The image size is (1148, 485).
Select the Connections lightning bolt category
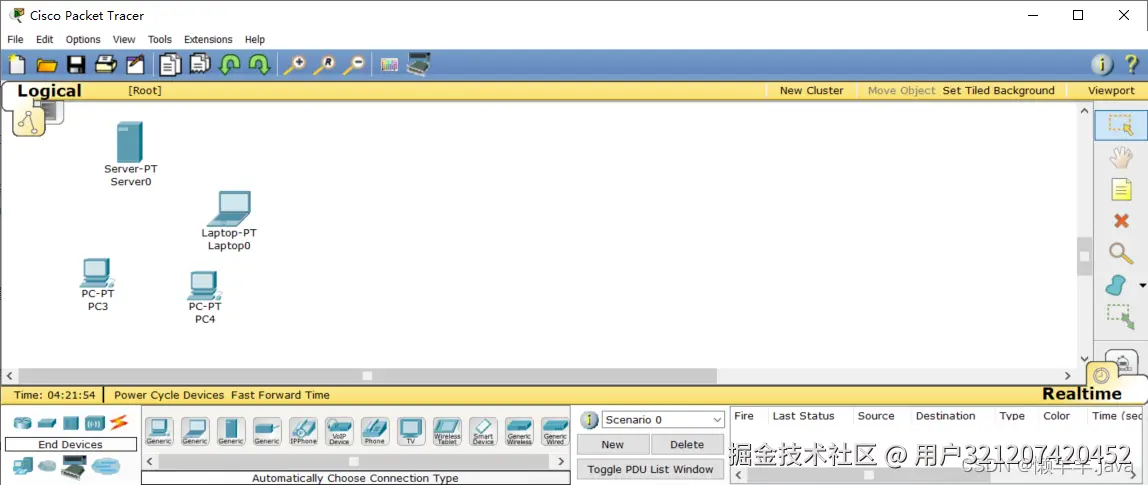click(119, 423)
